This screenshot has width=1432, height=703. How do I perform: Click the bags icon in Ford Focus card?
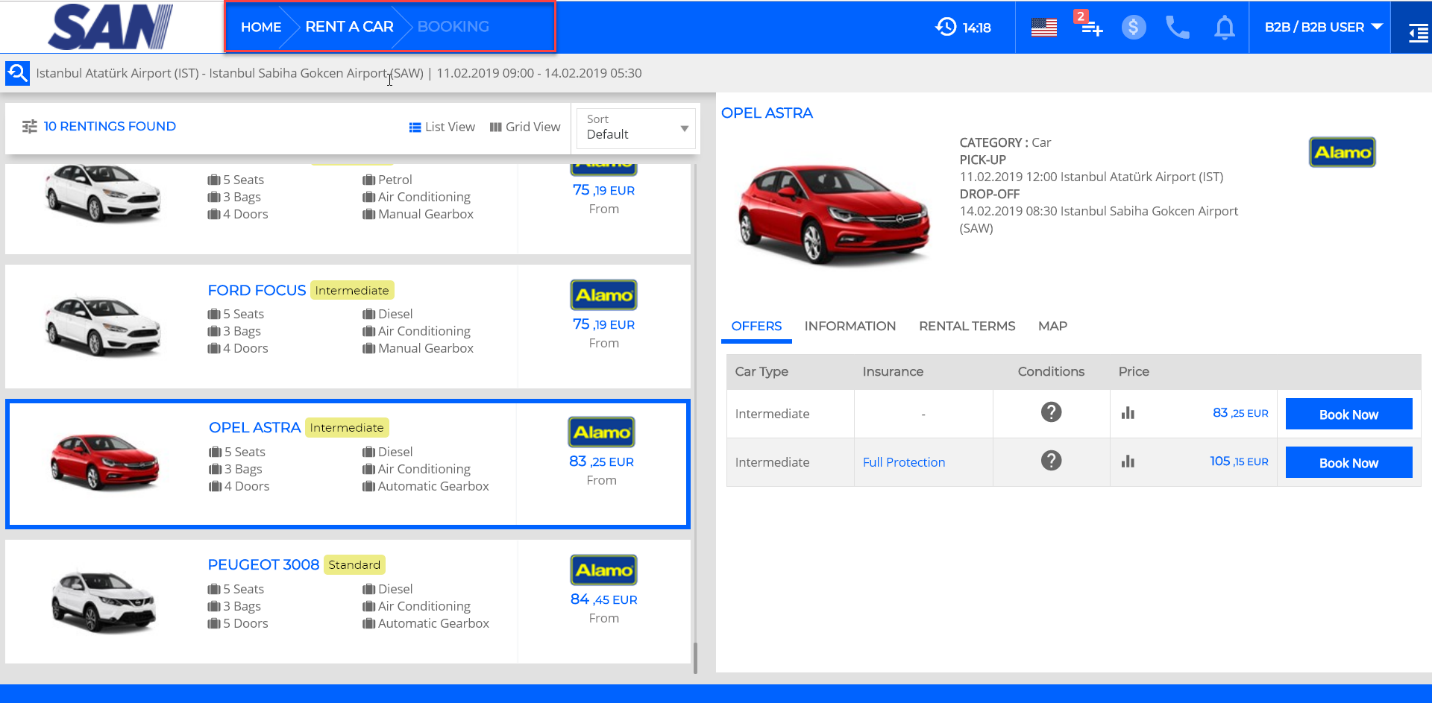point(214,331)
